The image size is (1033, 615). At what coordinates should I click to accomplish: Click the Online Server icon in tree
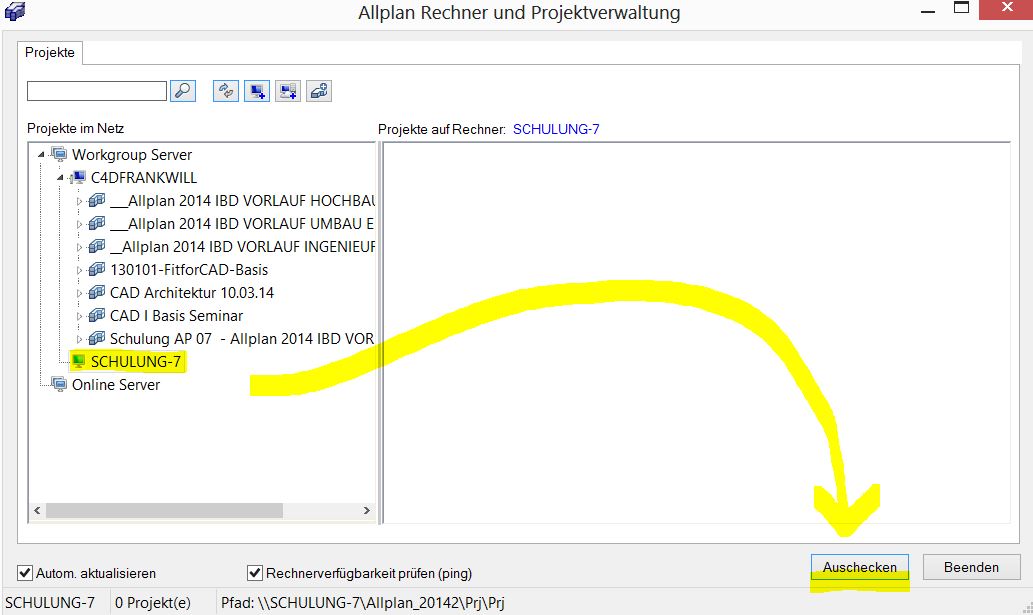tap(59, 385)
